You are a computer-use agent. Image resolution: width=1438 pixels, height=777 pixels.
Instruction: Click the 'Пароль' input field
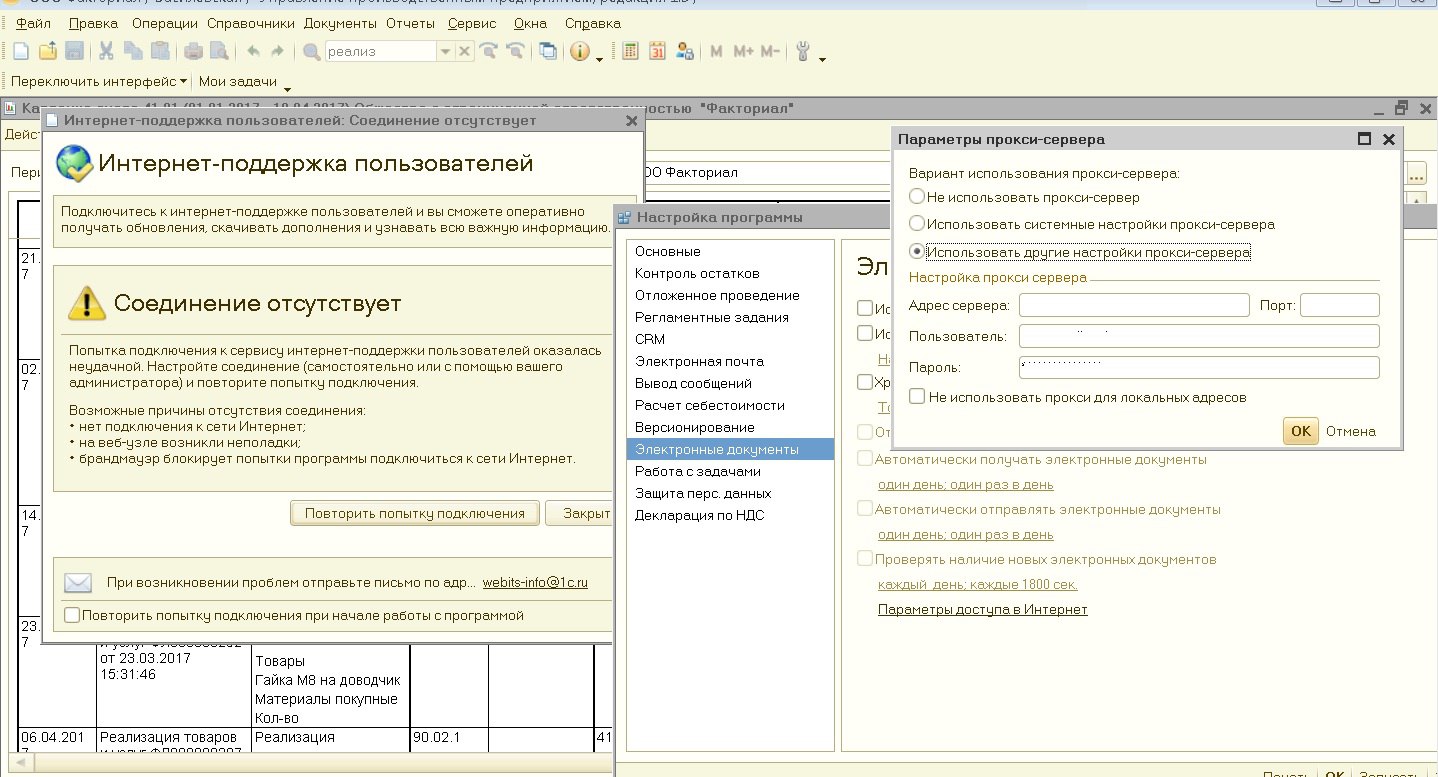click(x=1199, y=368)
